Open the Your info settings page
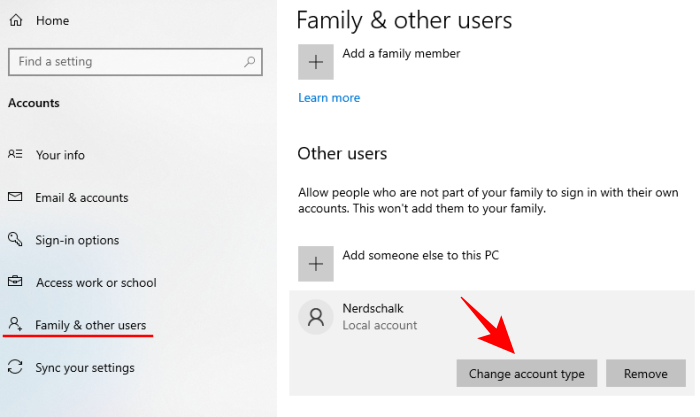Screen dimensions: 700x417 (60, 155)
